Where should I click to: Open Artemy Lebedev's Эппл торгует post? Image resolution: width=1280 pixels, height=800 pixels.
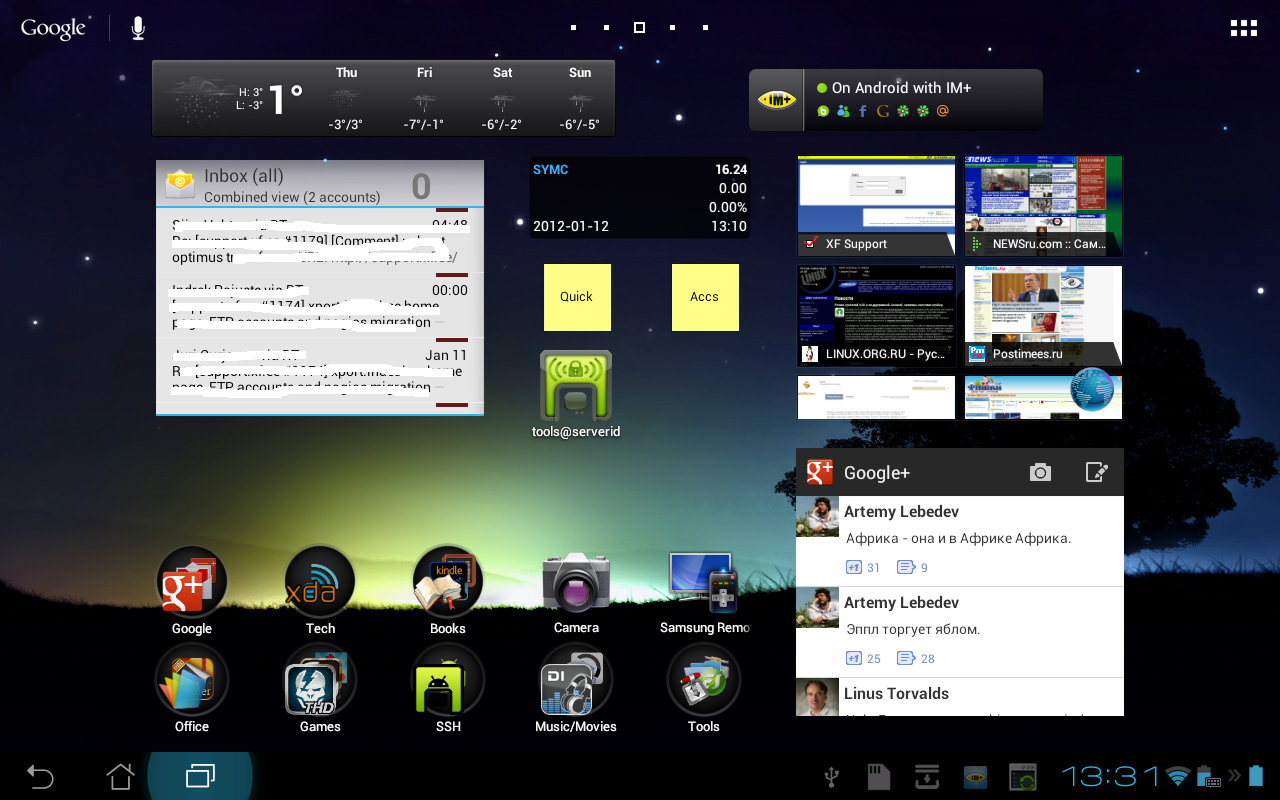(x=960, y=632)
